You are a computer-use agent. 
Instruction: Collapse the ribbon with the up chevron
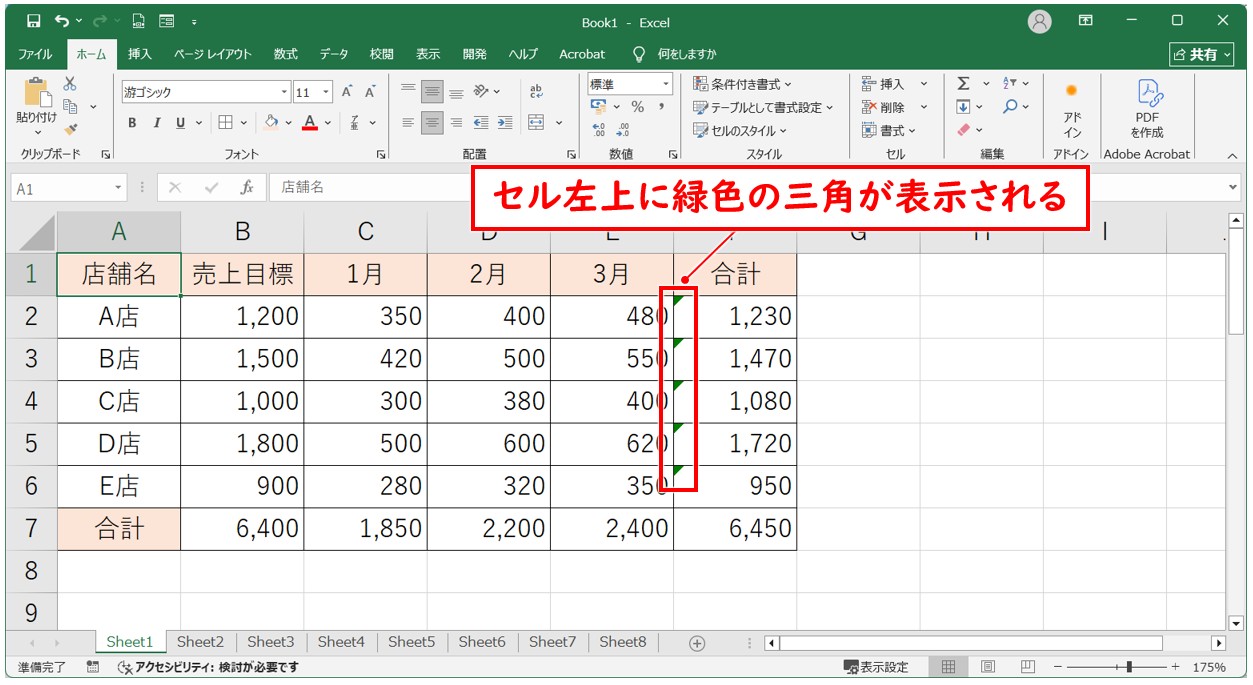(1232, 155)
